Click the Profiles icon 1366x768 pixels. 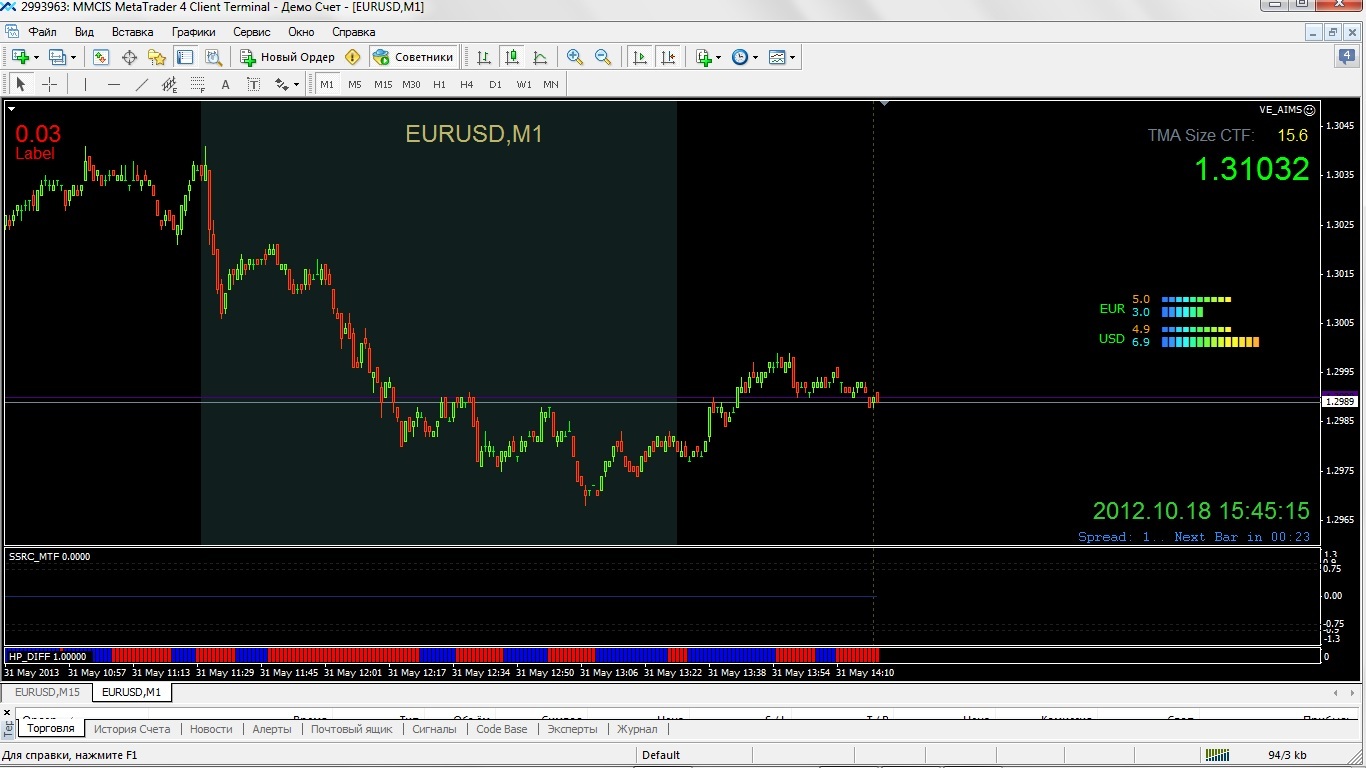coord(57,57)
